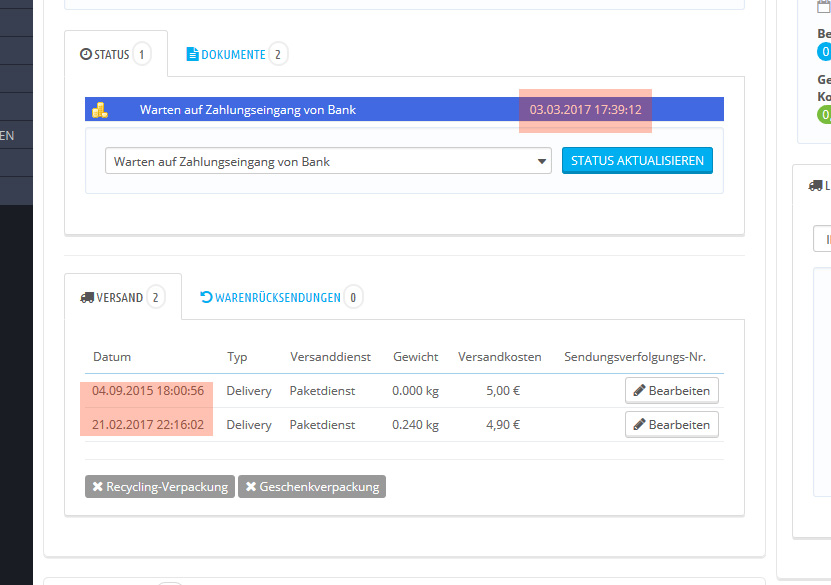Image resolution: width=831 pixels, height=585 pixels.
Task: Click pencil icon in 4,90 € shipment row
Action: pyautogui.click(x=639, y=424)
